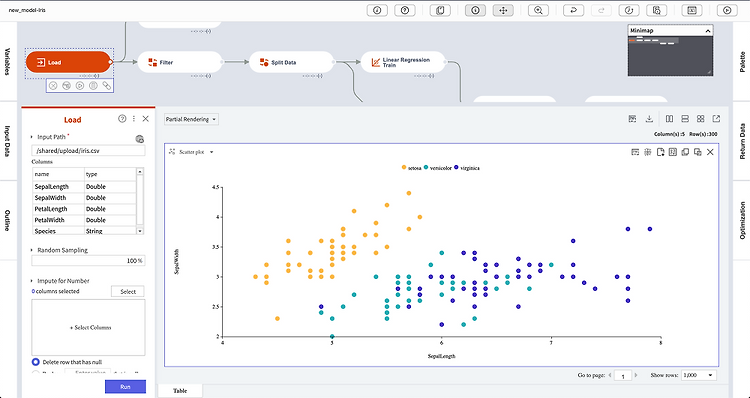The image size is (750, 398).
Task: Close the Load properties panel
Action: (x=146, y=119)
